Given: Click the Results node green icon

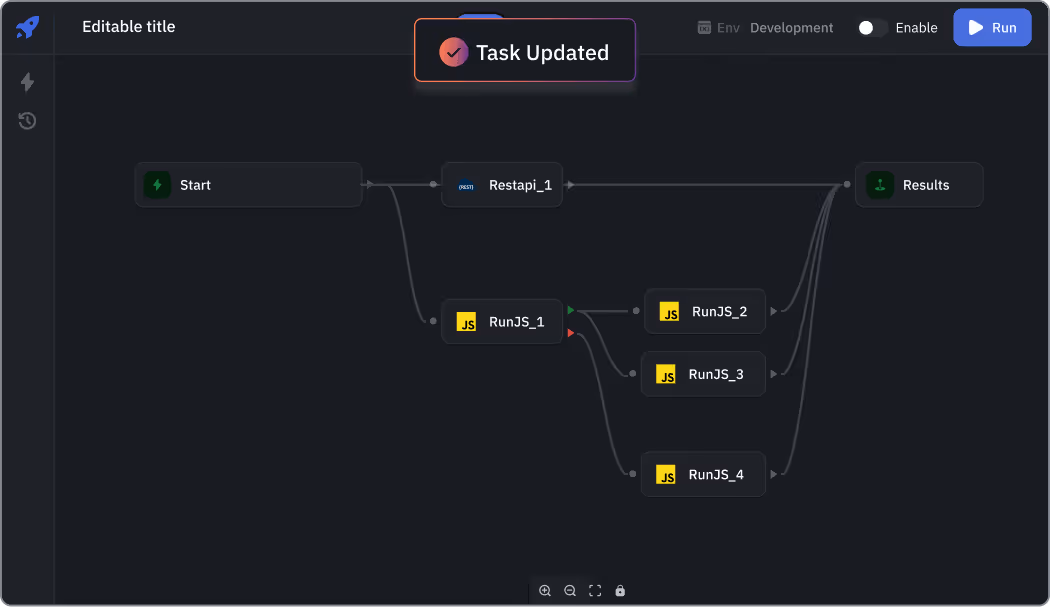Looking at the screenshot, I should [880, 185].
